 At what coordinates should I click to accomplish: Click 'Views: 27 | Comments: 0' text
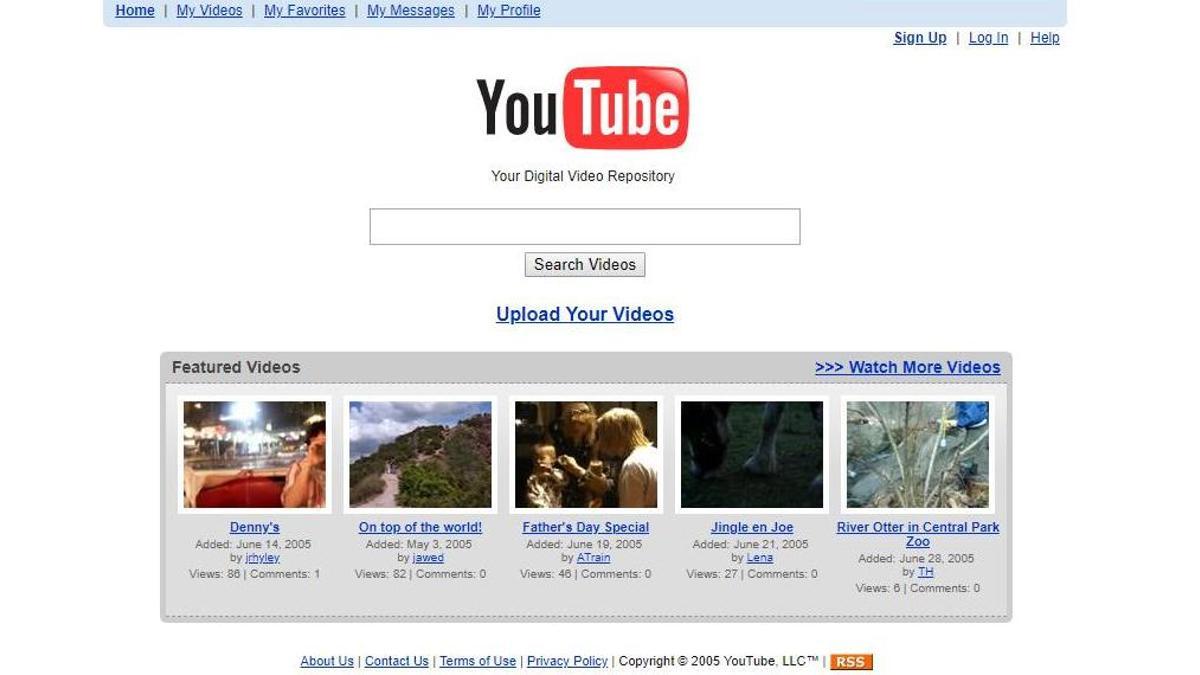pyautogui.click(x=752, y=574)
